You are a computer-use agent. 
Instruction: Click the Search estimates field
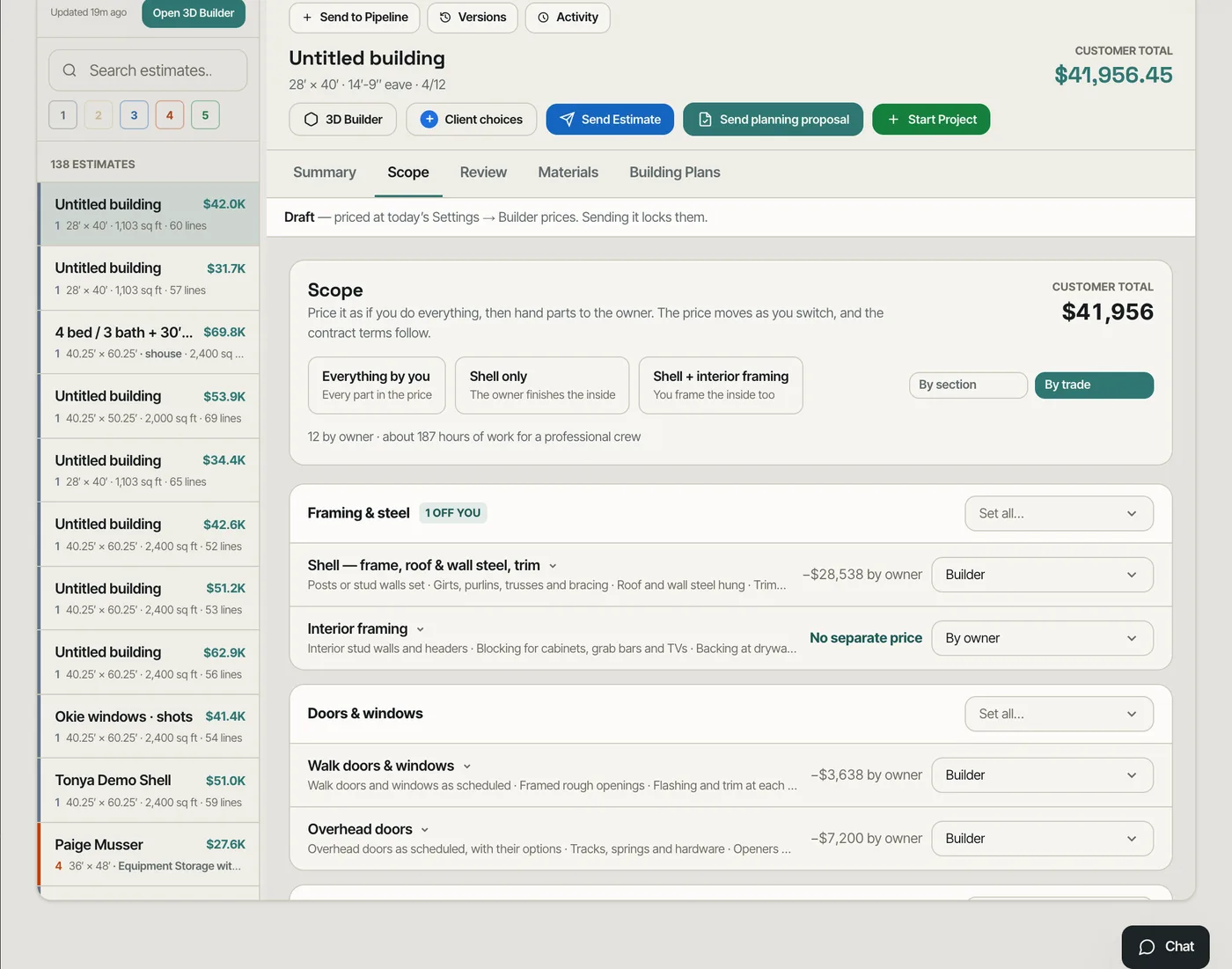coord(148,70)
